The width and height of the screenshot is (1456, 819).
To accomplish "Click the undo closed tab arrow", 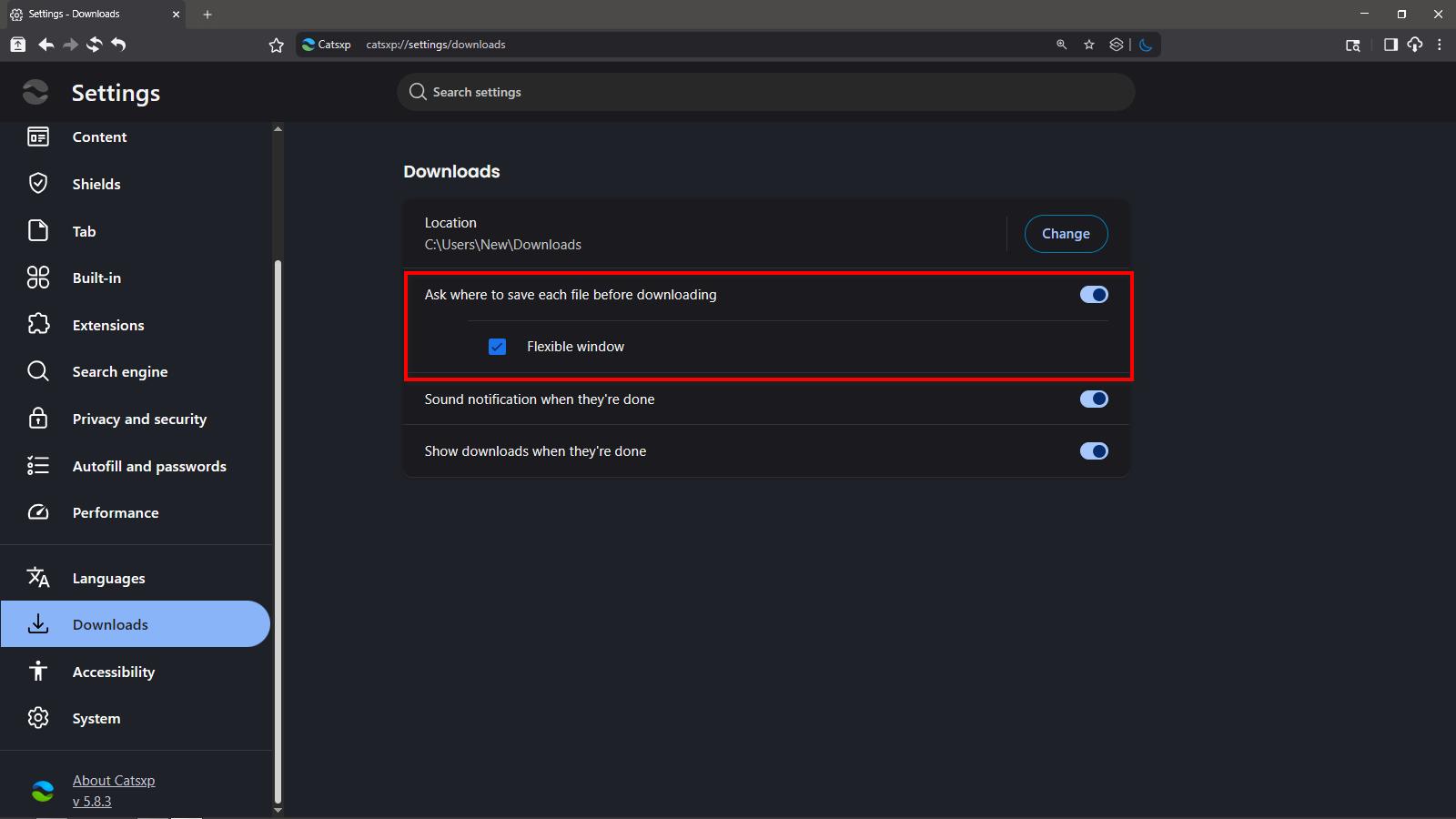I will 118,45.
